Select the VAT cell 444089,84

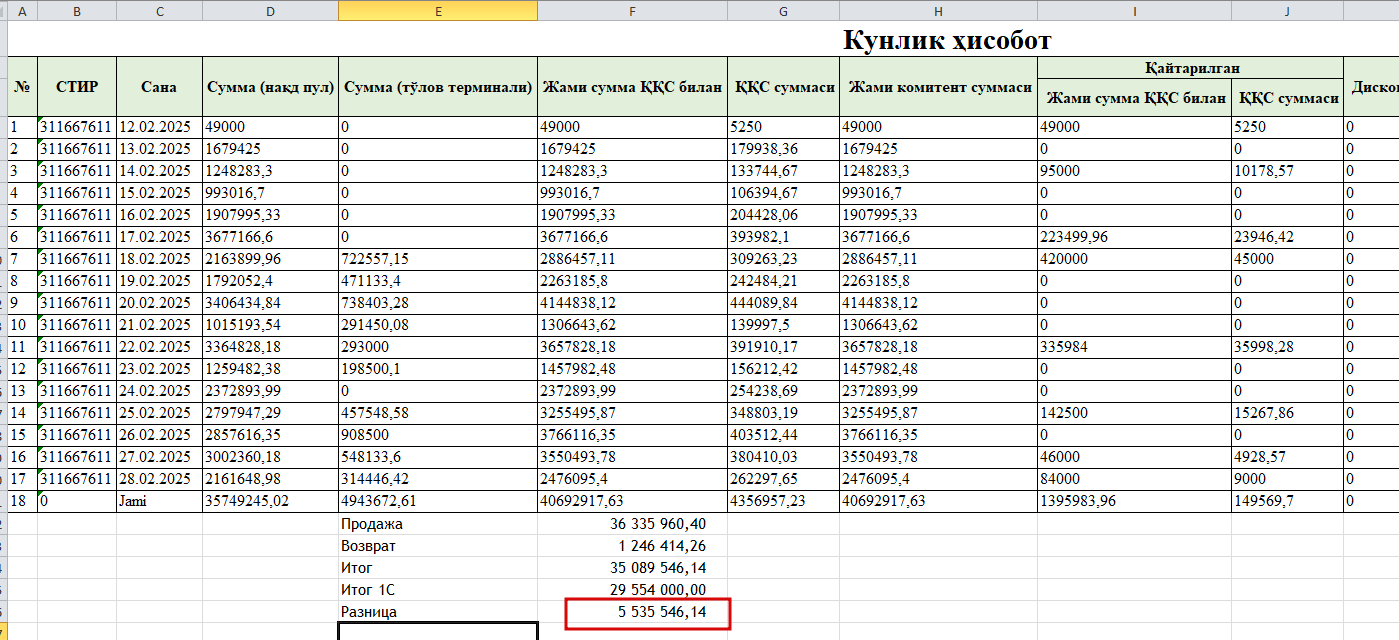tap(783, 303)
